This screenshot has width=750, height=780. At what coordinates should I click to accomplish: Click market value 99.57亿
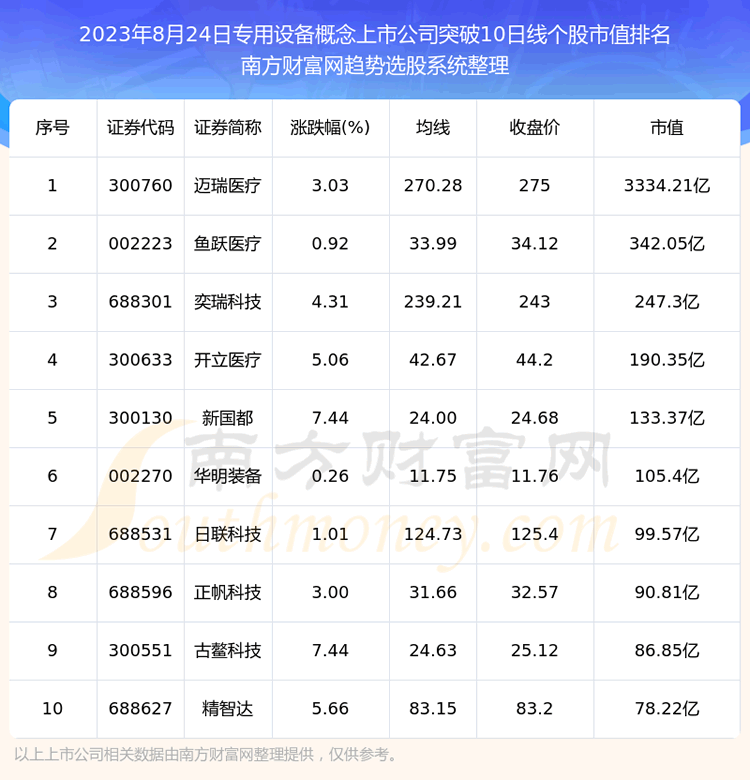click(667, 534)
